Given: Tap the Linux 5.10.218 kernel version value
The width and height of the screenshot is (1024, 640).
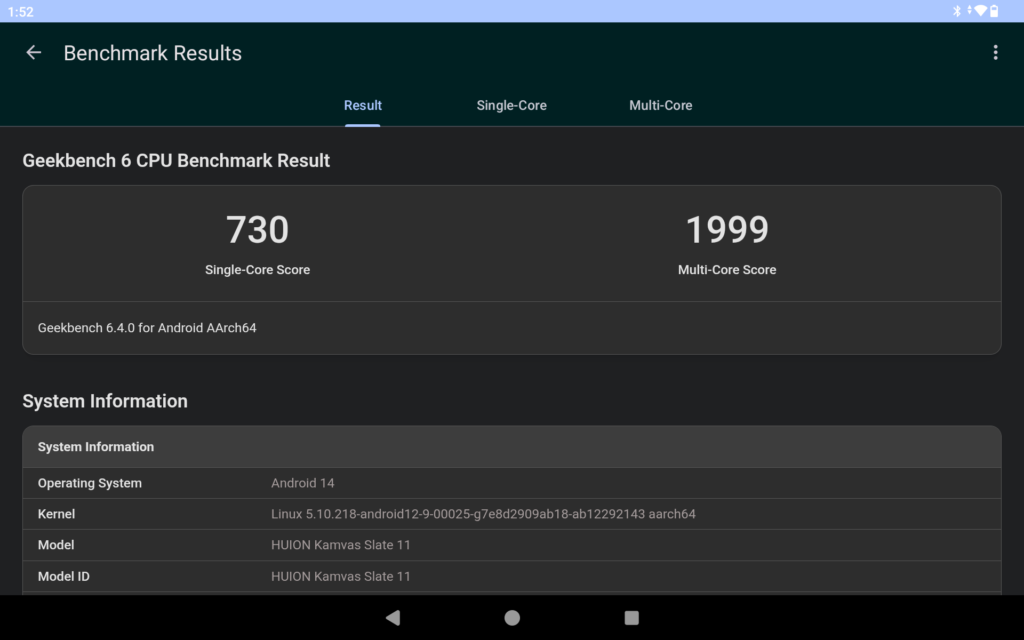Looking at the screenshot, I should click(483, 514).
